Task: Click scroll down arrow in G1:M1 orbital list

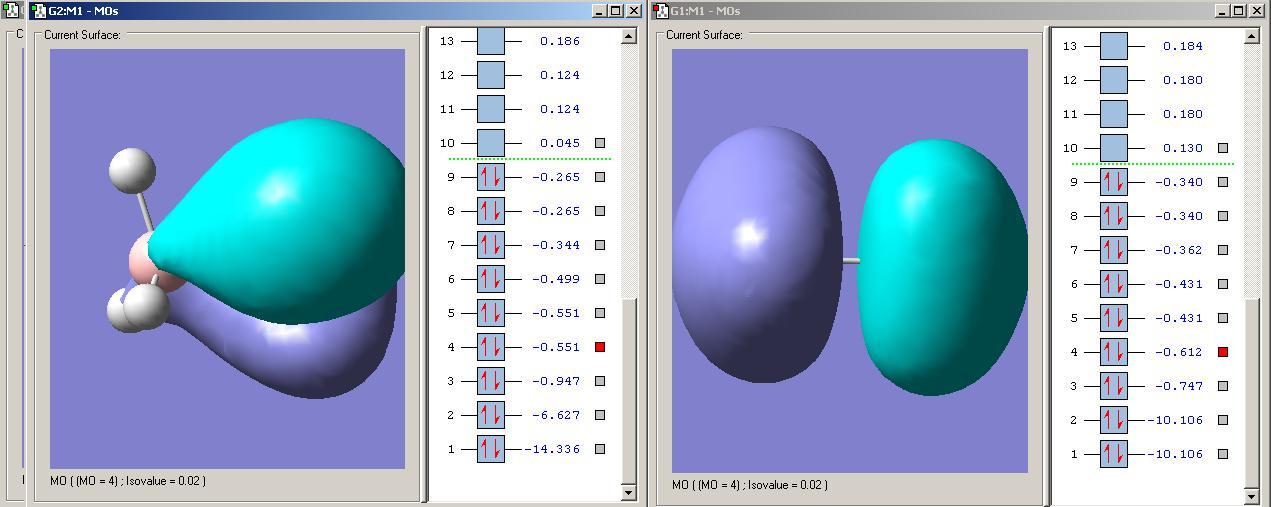Action: pos(1252,496)
